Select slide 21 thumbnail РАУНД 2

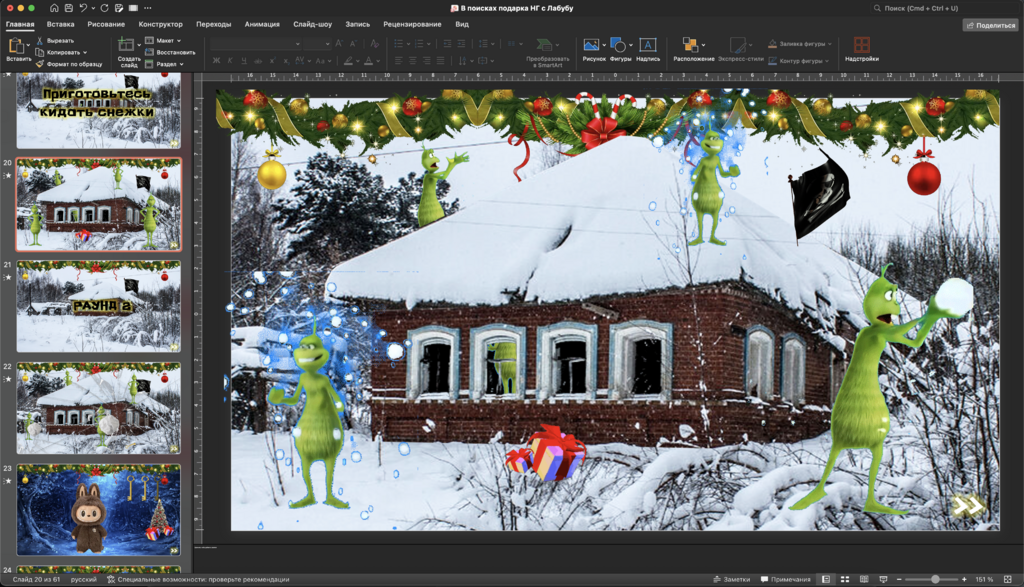99,306
